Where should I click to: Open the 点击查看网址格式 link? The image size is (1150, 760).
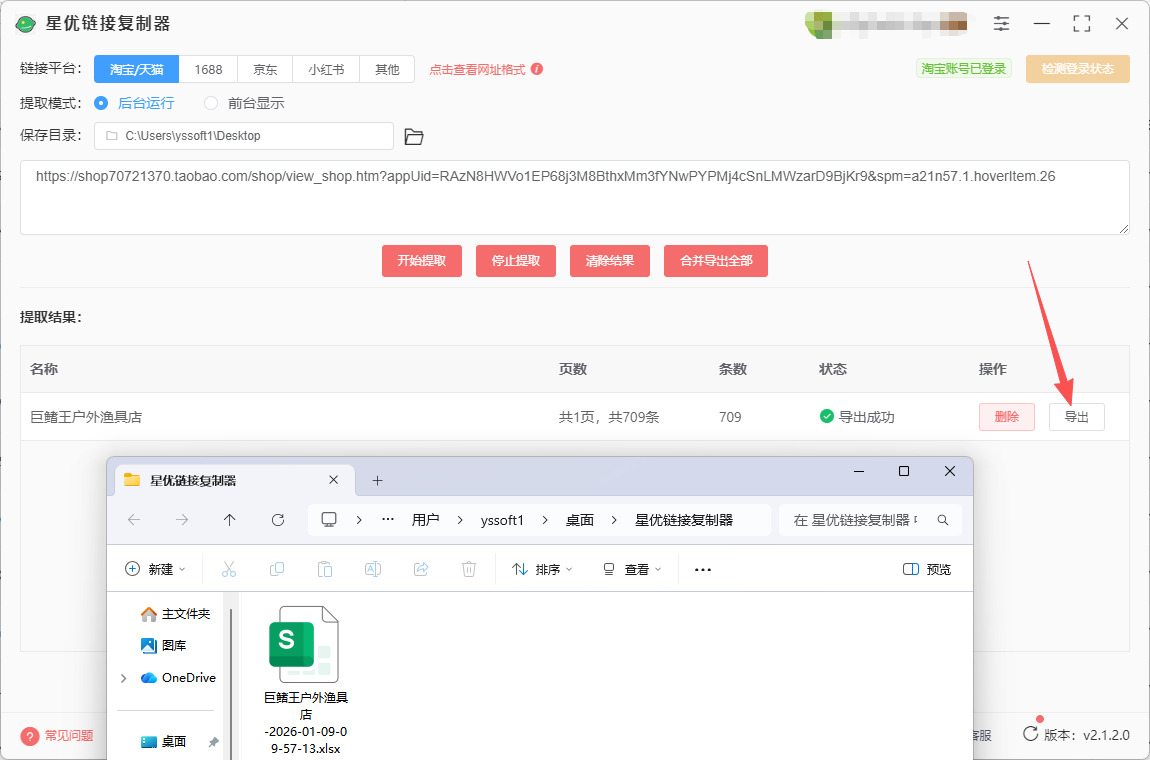pos(477,70)
